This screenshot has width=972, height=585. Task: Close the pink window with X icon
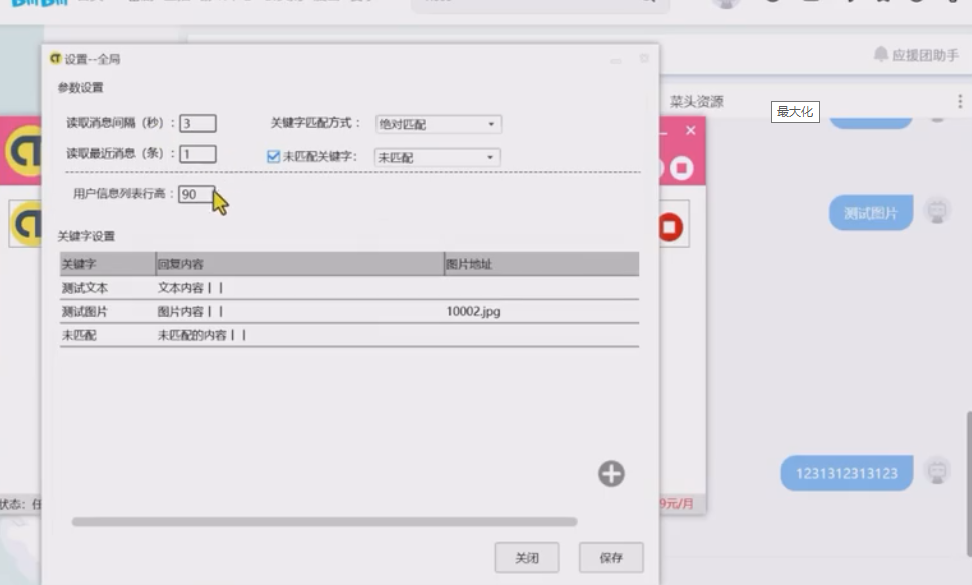pyautogui.click(x=690, y=131)
